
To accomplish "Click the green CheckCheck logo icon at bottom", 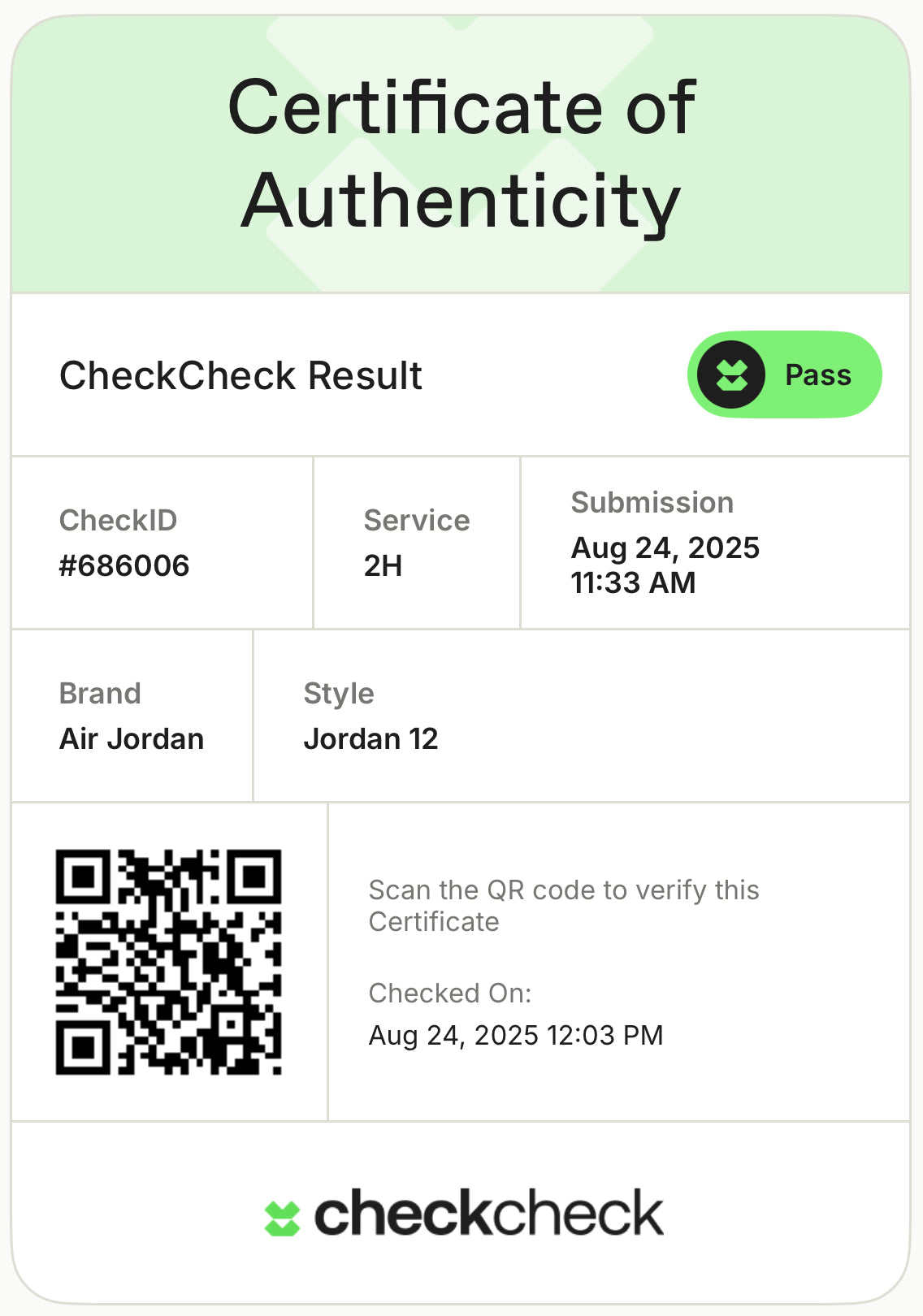I will [x=282, y=1219].
